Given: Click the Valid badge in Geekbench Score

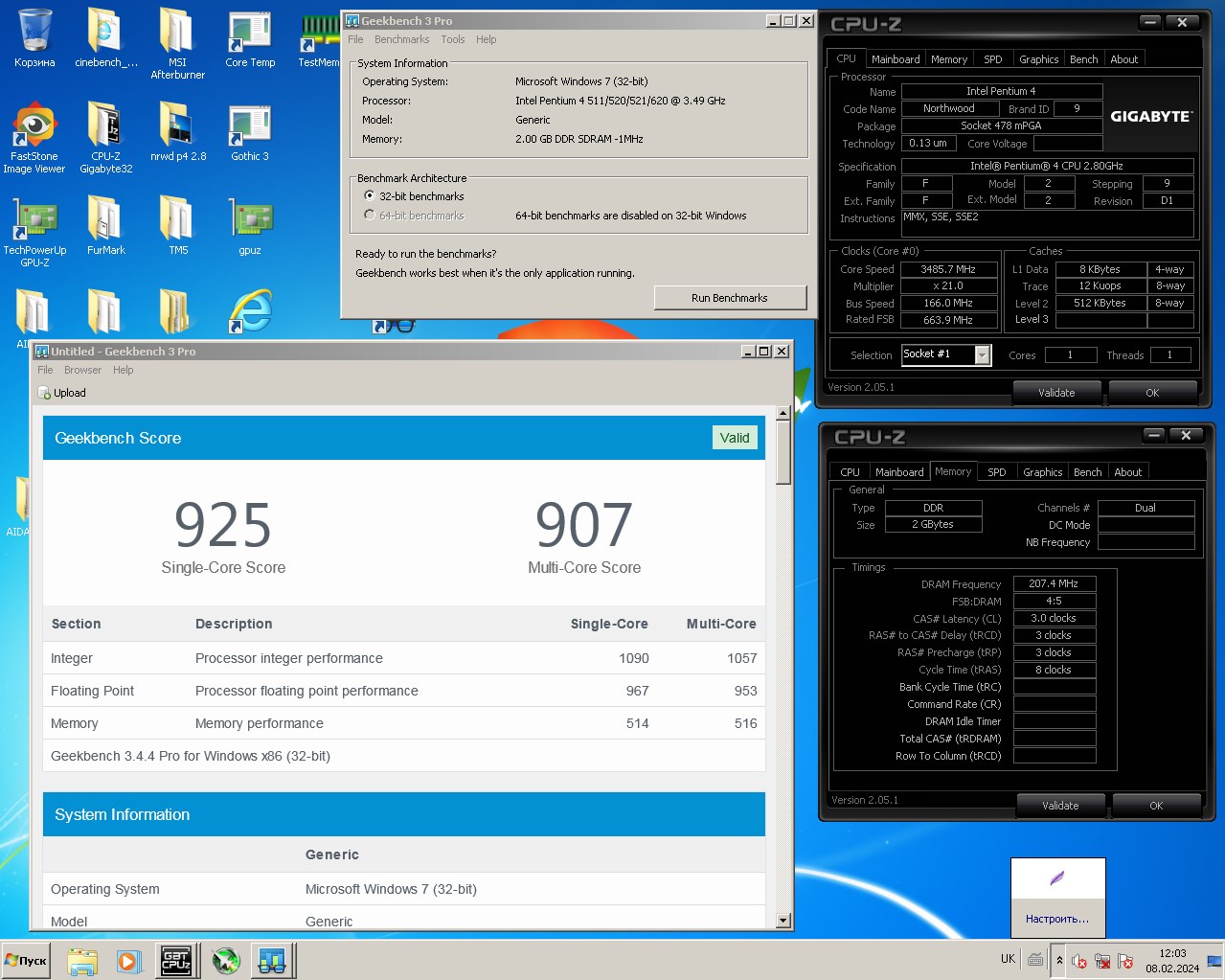Looking at the screenshot, I should coord(735,438).
